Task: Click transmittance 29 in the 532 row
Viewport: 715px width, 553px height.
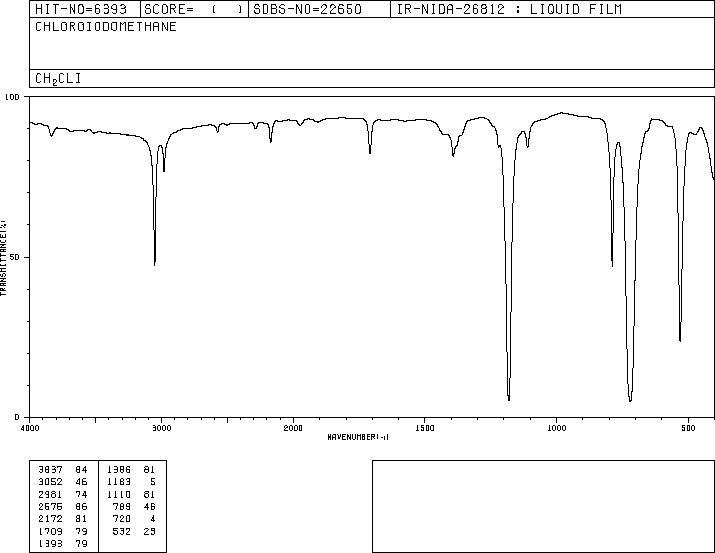Action: point(150,531)
